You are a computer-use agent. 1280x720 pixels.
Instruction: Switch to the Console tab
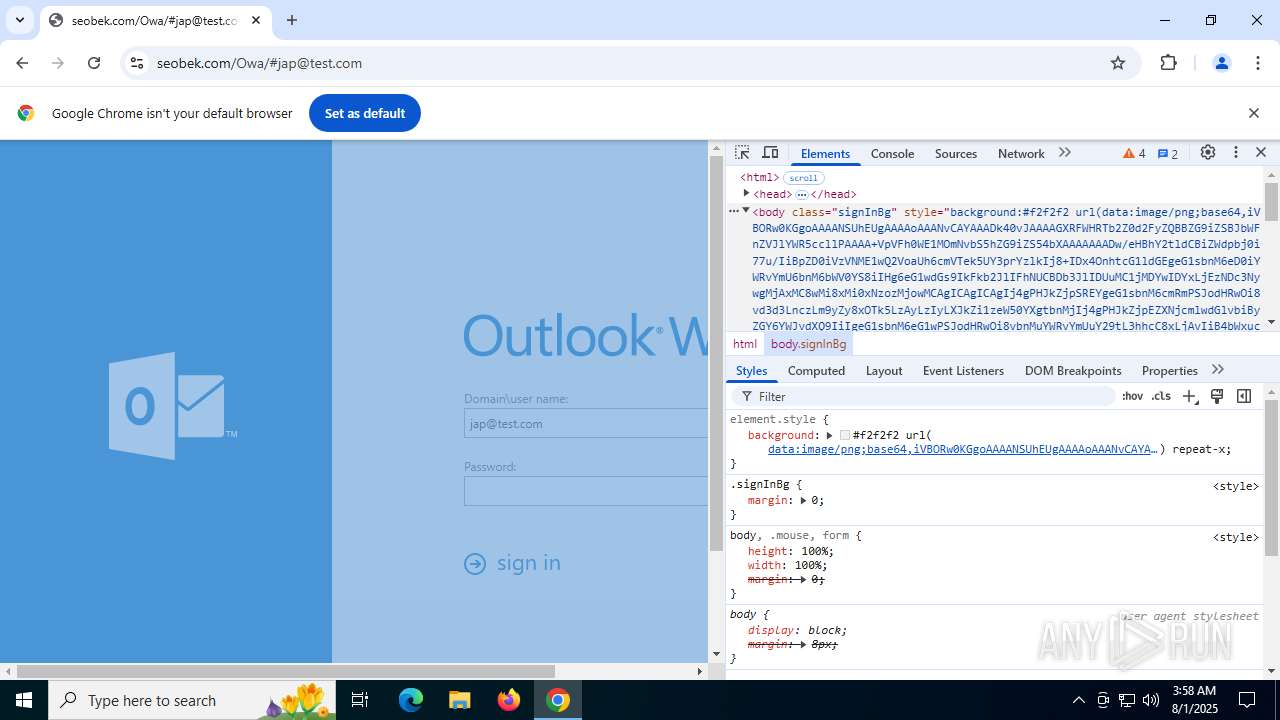892,154
